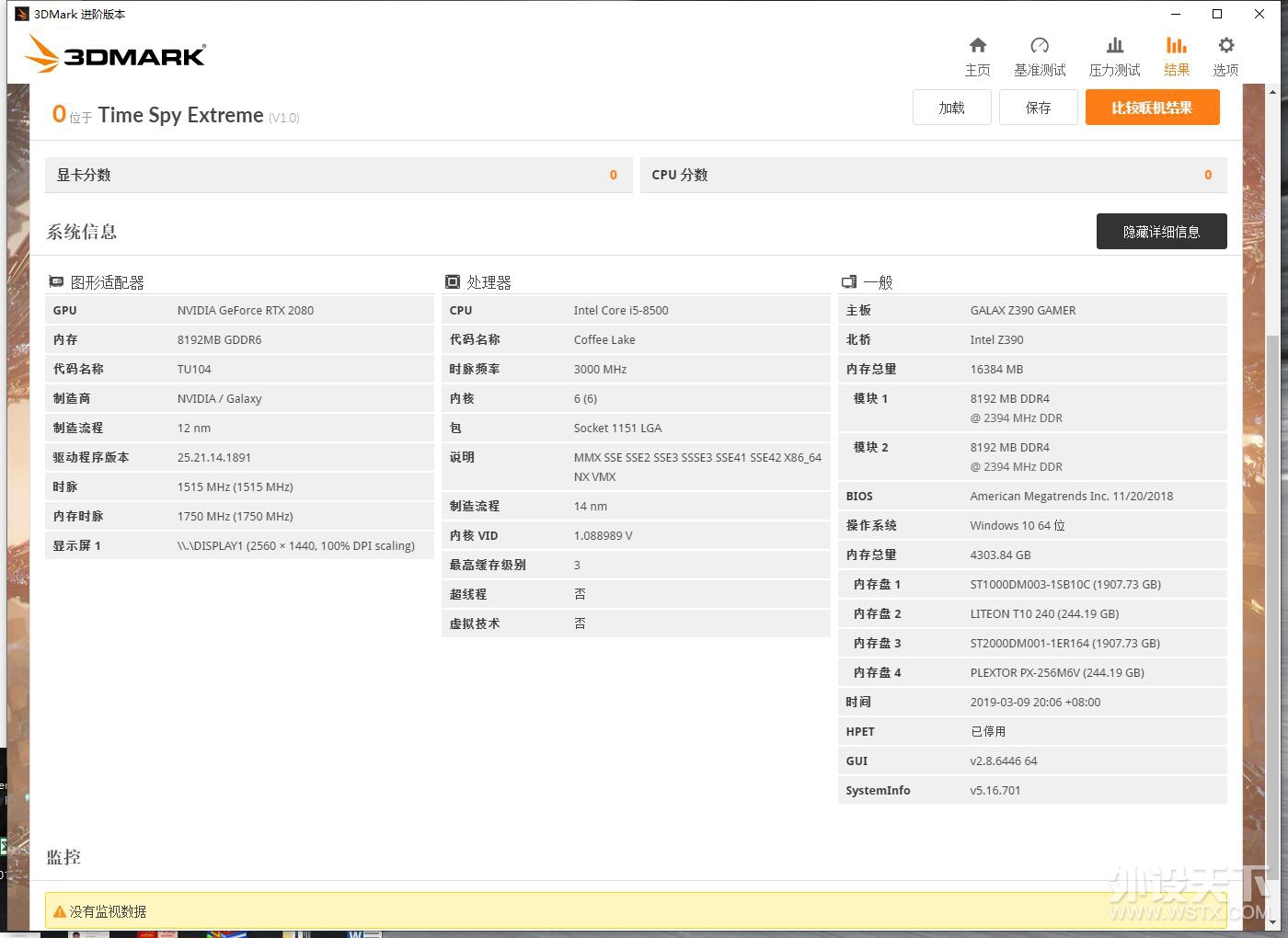Select the SystemInfo v5.16.701 value
This screenshot has width=1288, height=938.
pyautogui.click(x=995, y=790)
